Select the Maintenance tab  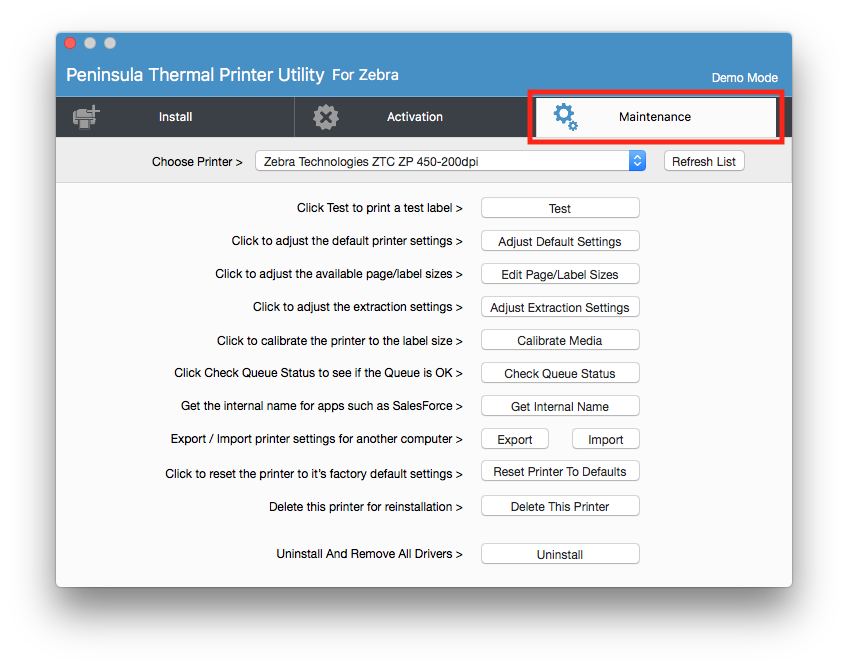[655, 117]
